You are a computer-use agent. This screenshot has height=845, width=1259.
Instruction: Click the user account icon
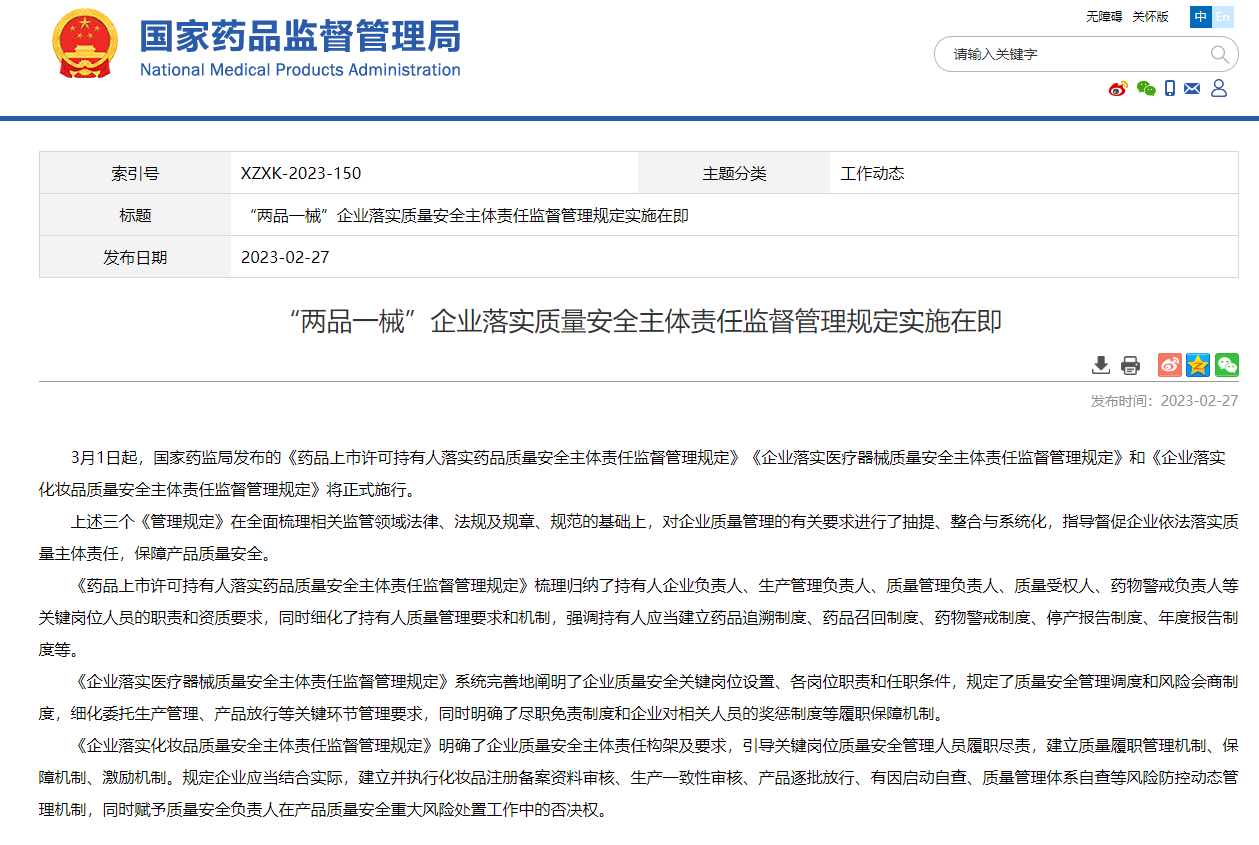1217,89
